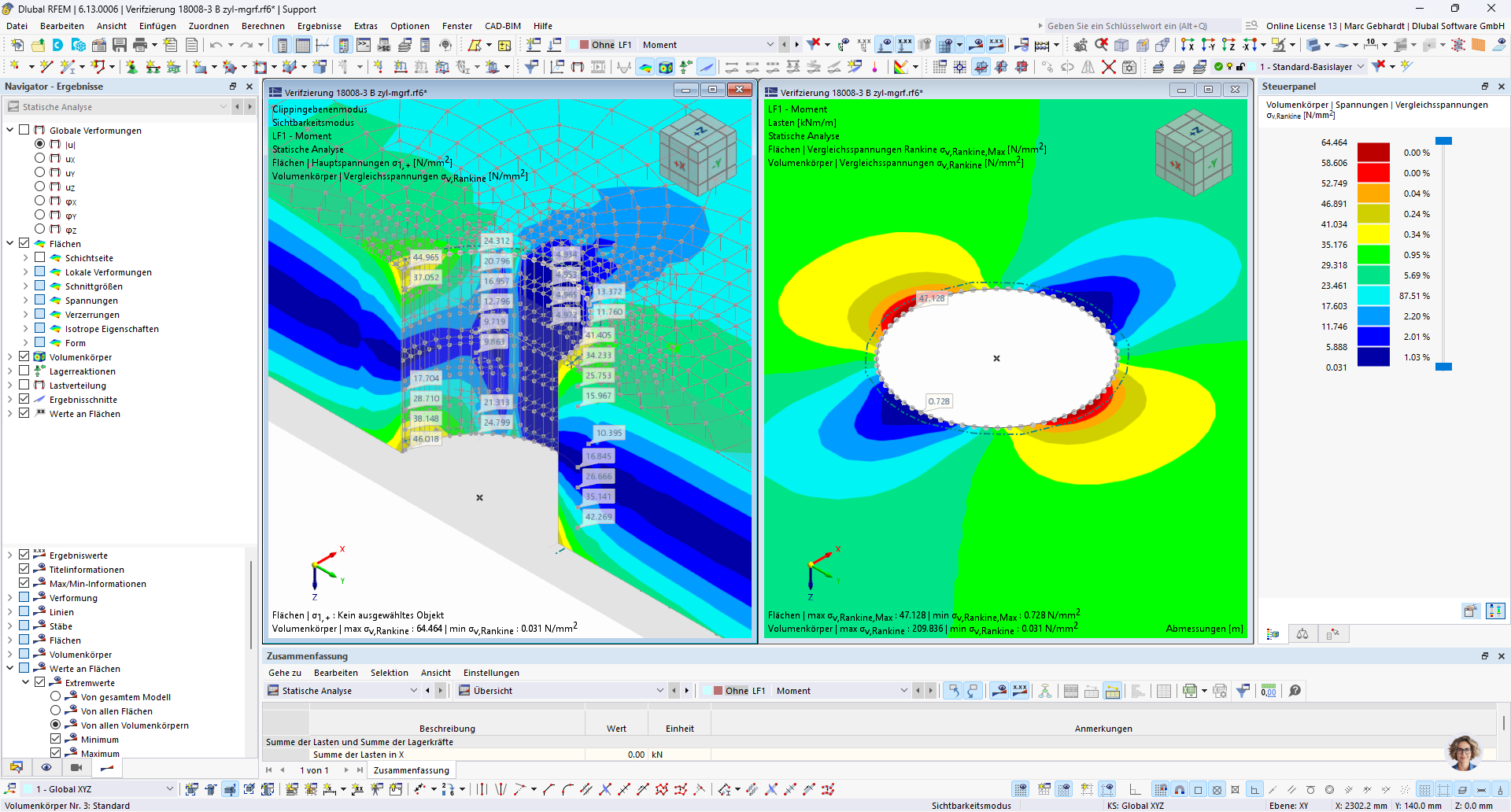The image size is (1511, 812).
Task: Click the filter funnel icon in second toolbar
Action: coord(531,67)
